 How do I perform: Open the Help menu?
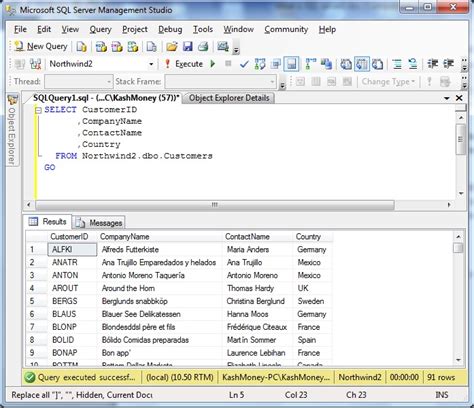pyautogui.click(x=327, y=29)
